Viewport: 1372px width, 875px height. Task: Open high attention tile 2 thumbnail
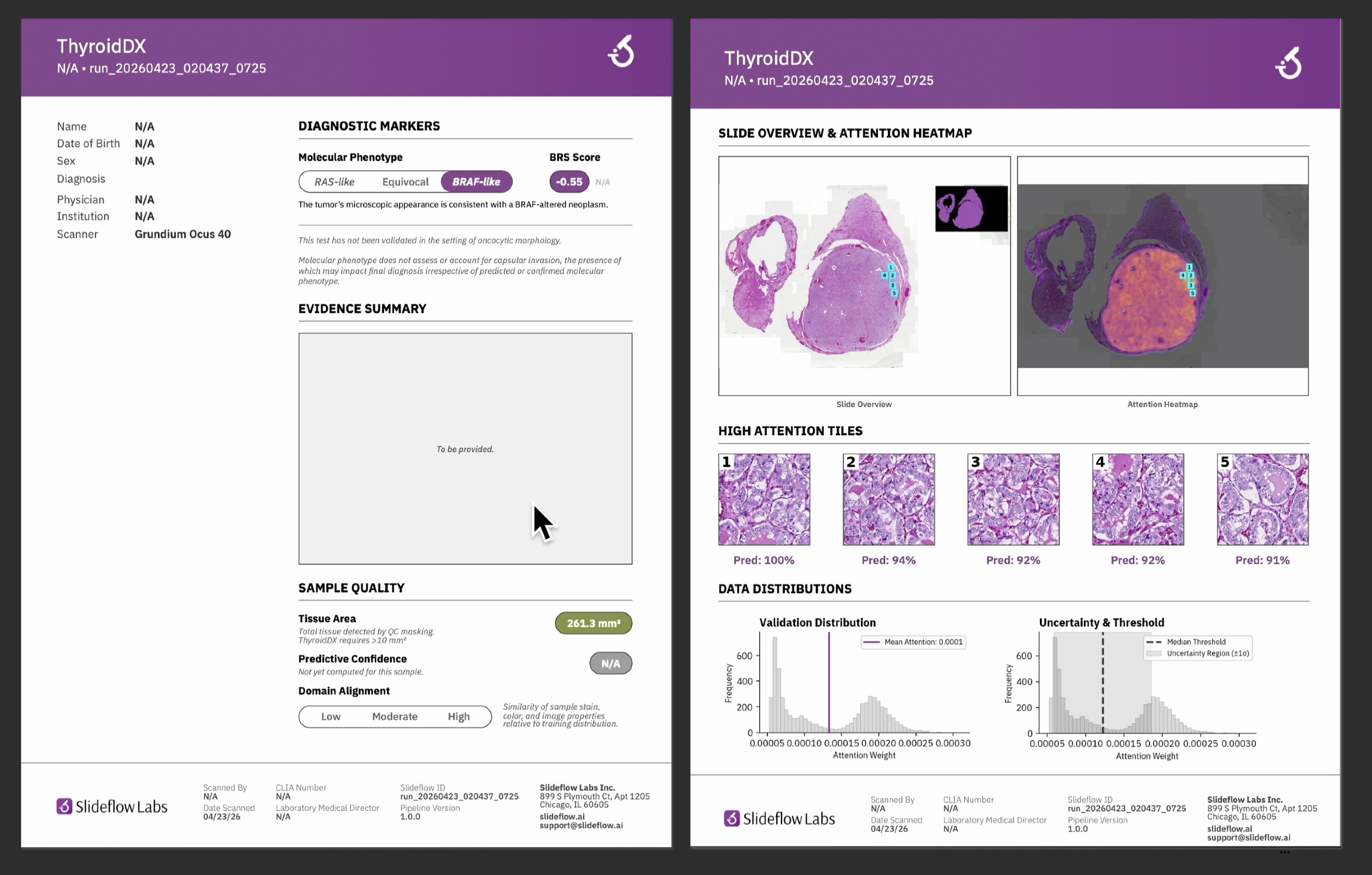coord(889,499)
